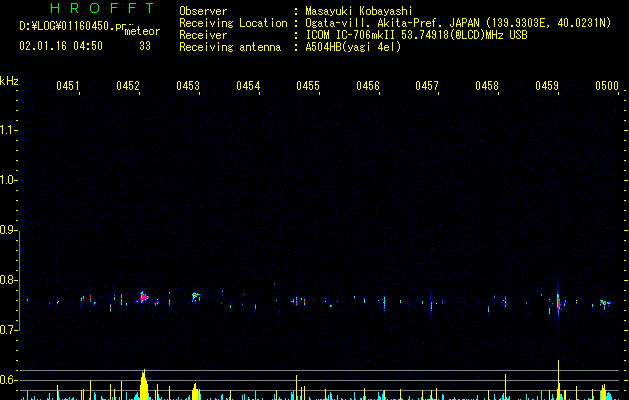Click the 0.8 kHz frequency label
This screenshot has width=629, height=400.
tap(7, 280)
